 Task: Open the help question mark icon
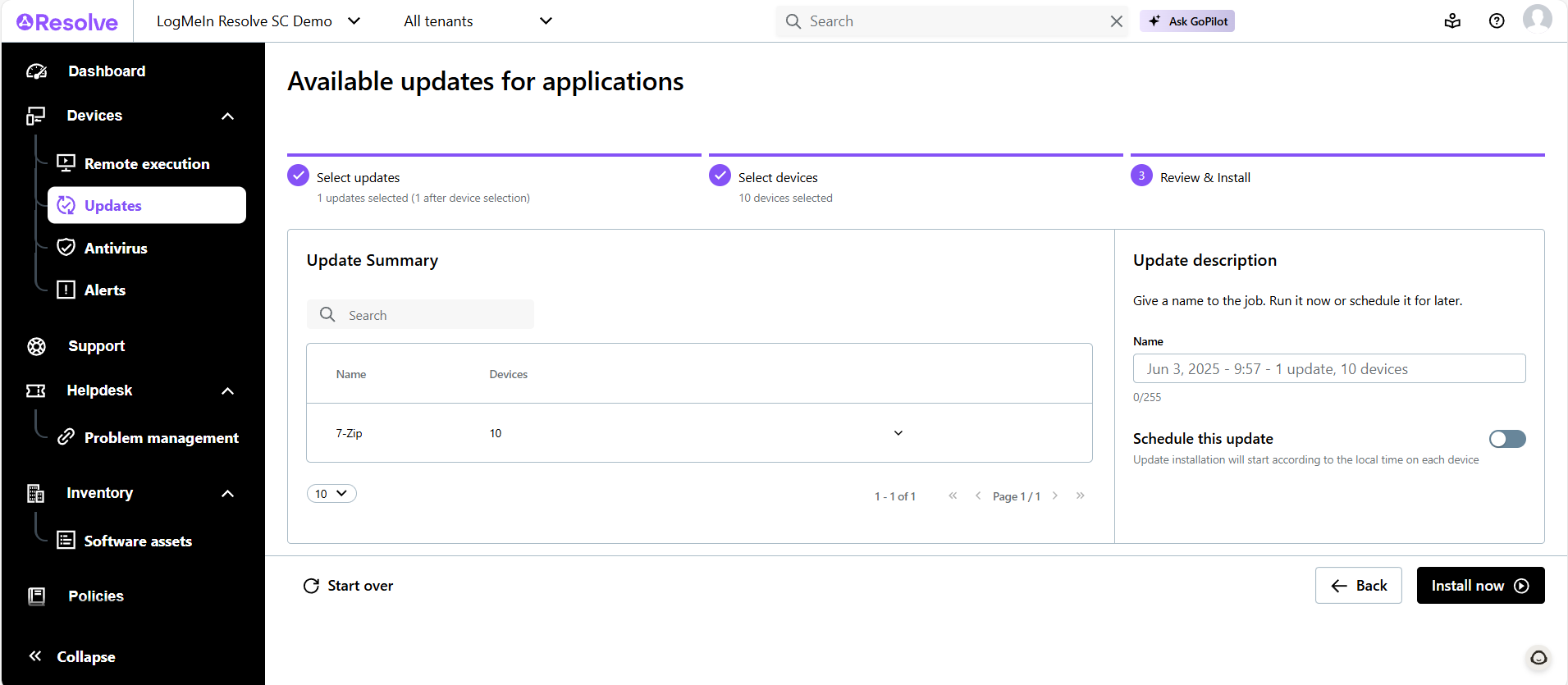coord(1497,21)
